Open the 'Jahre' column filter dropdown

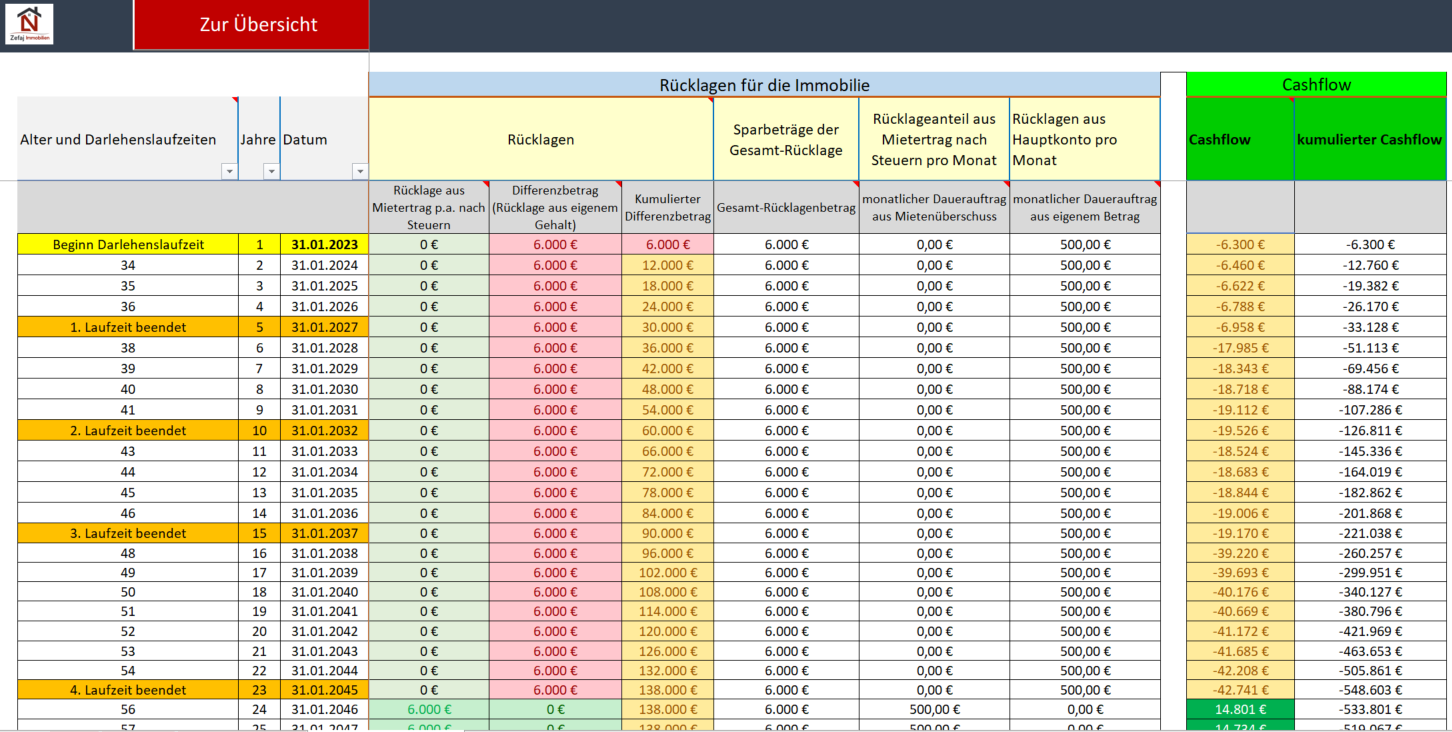(x=271, y=171)
